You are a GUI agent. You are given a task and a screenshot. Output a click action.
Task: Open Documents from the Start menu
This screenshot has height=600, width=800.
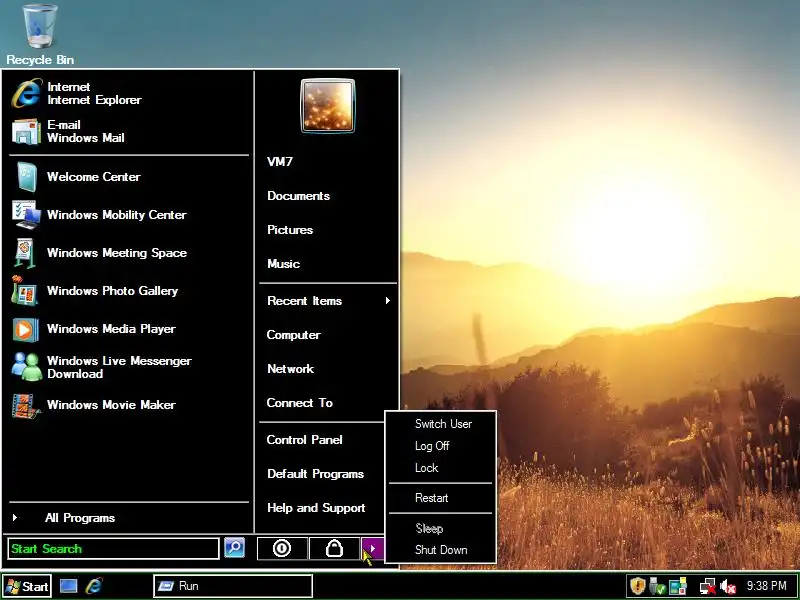point(298,196)
